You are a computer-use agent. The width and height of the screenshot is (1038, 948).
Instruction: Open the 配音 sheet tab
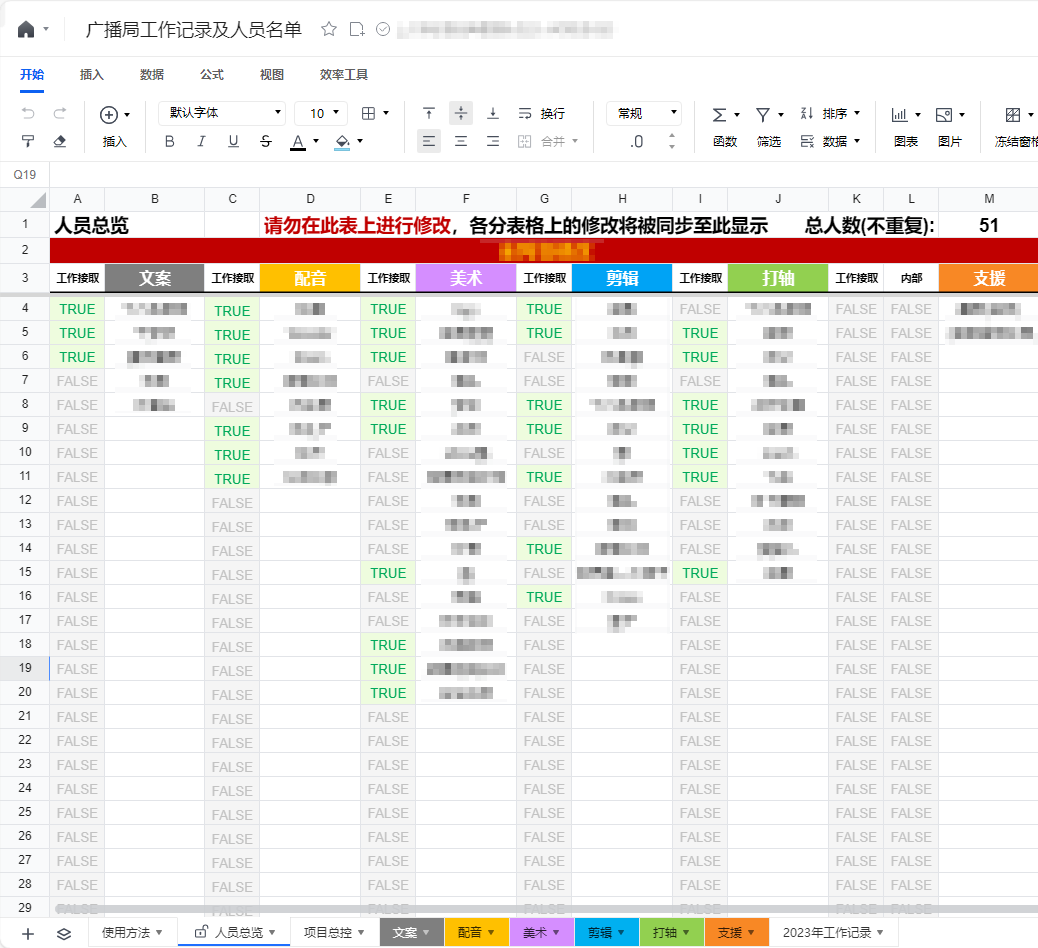[x=476, y=932]
